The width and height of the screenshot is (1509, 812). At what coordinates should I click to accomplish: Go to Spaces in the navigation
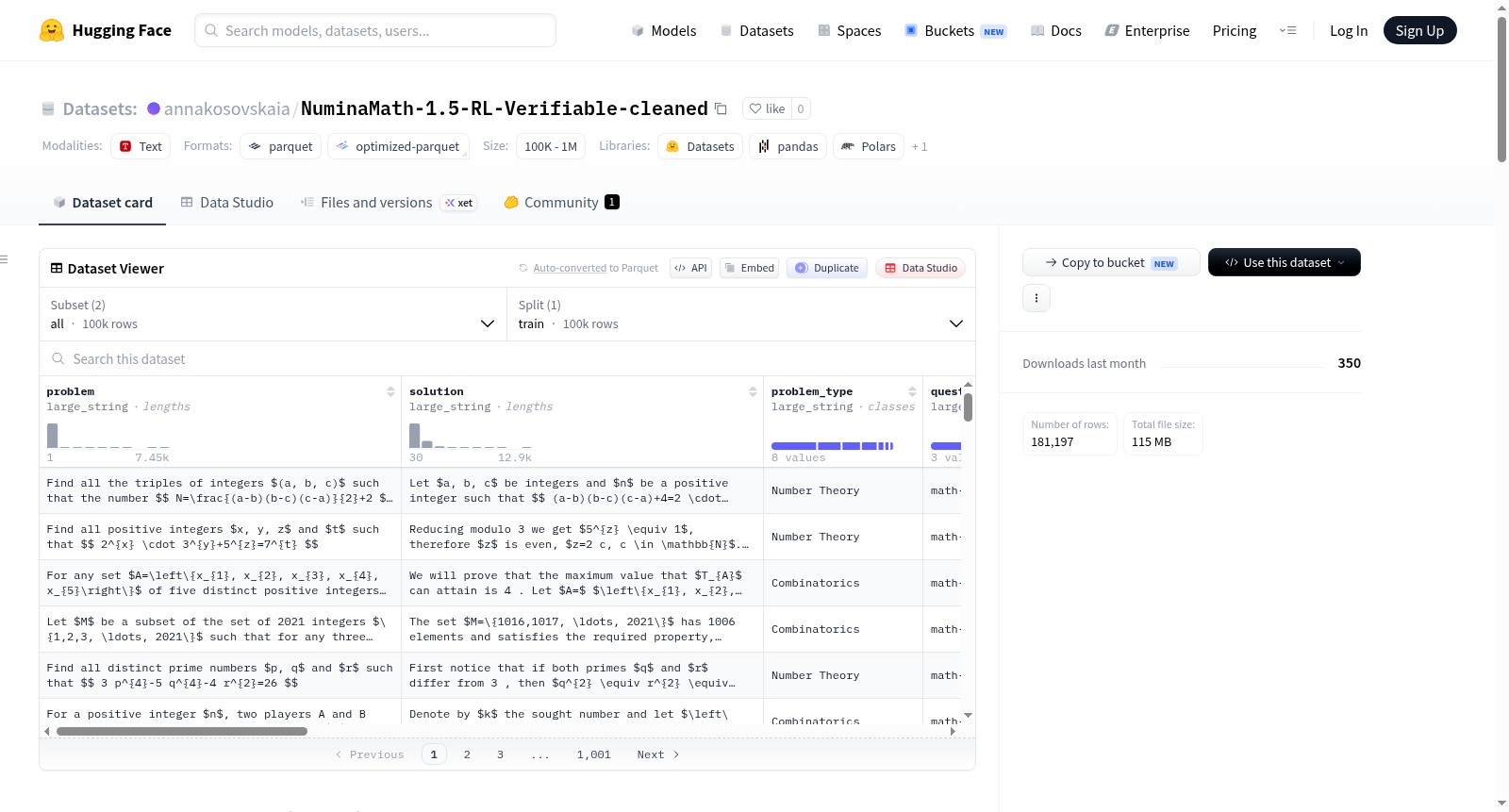[x=850, y=31]
